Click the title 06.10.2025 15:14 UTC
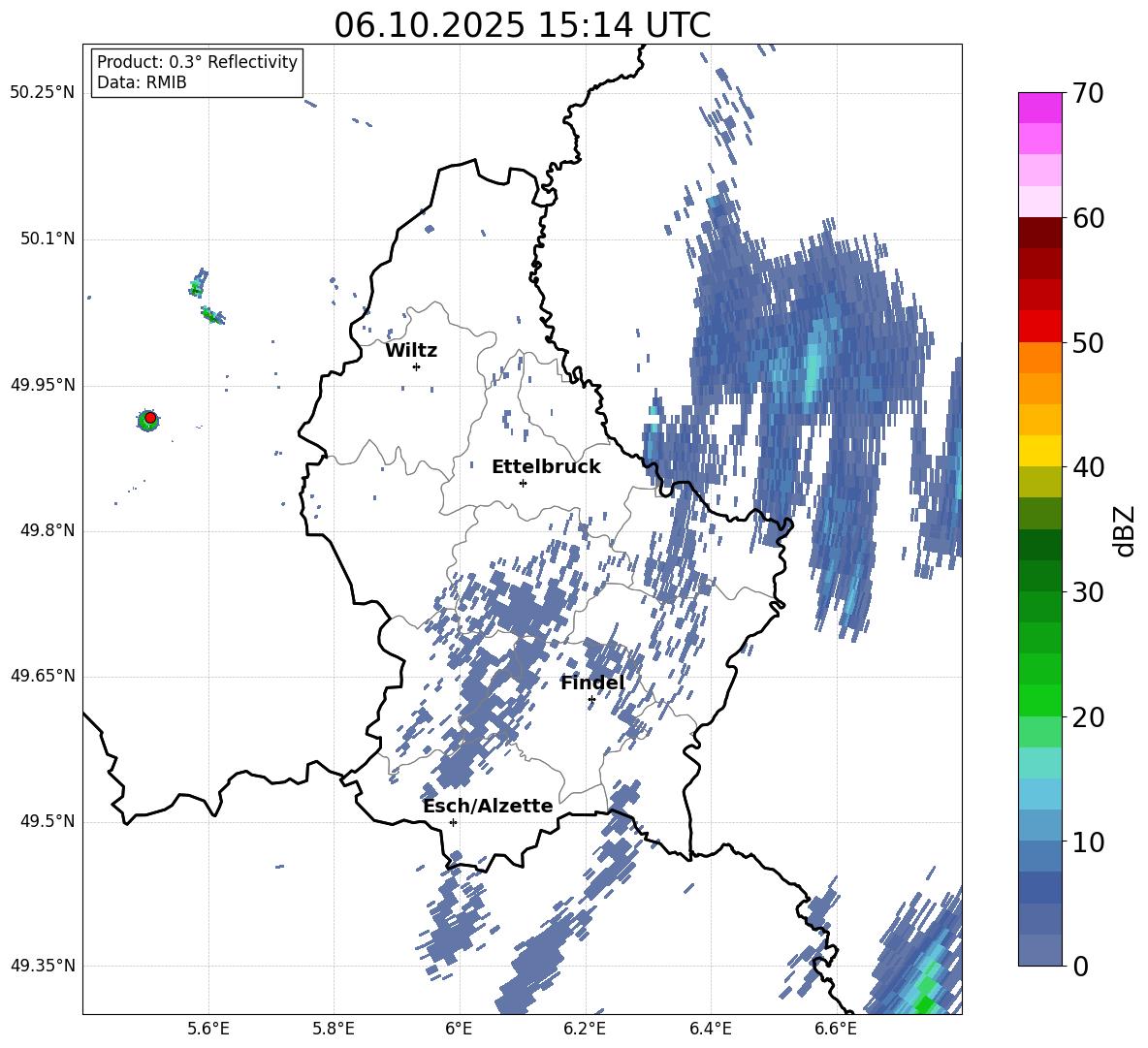This screenshot has height=1048, width=1148. pos(522,25)
